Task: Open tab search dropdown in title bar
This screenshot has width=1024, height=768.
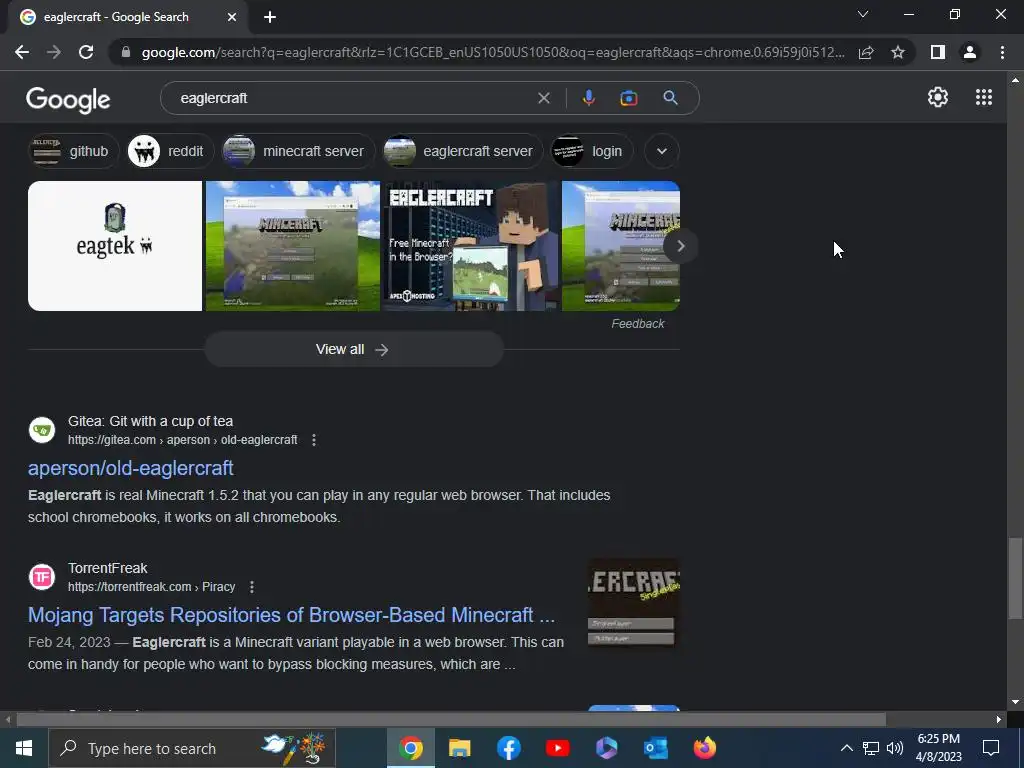Action: [x=863, y=14]
